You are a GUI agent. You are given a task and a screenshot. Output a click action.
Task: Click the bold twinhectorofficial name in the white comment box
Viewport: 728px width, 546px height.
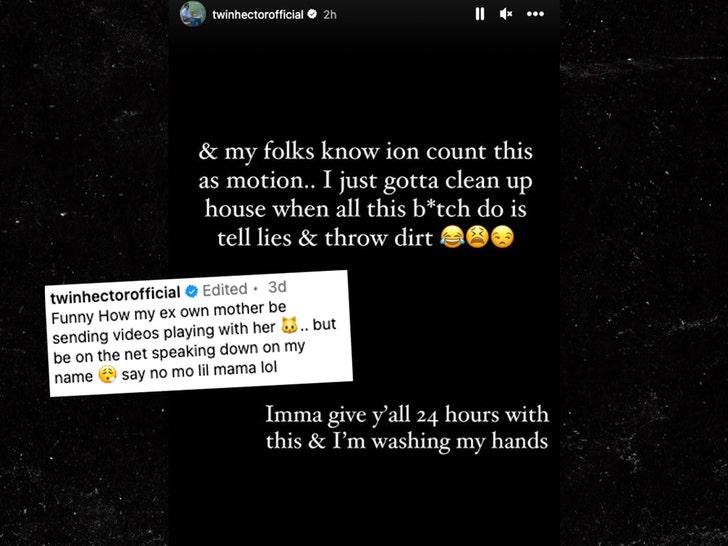pos(115,295)
